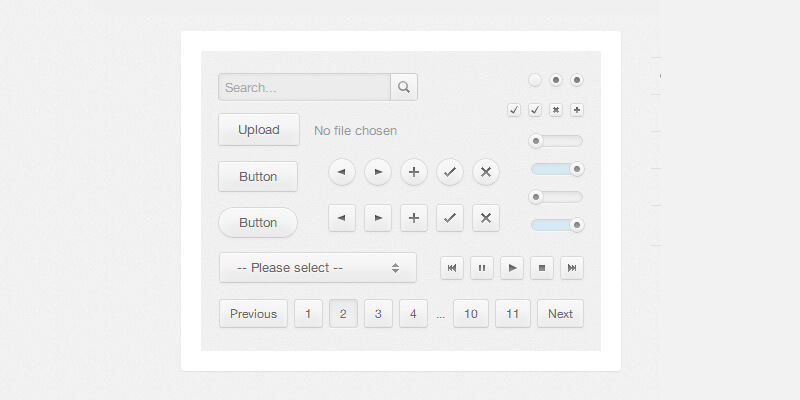Viewport: 800px width, 400px height.
Task: Toggle the checkbox with the plus mark
Action: pos(577,110)
